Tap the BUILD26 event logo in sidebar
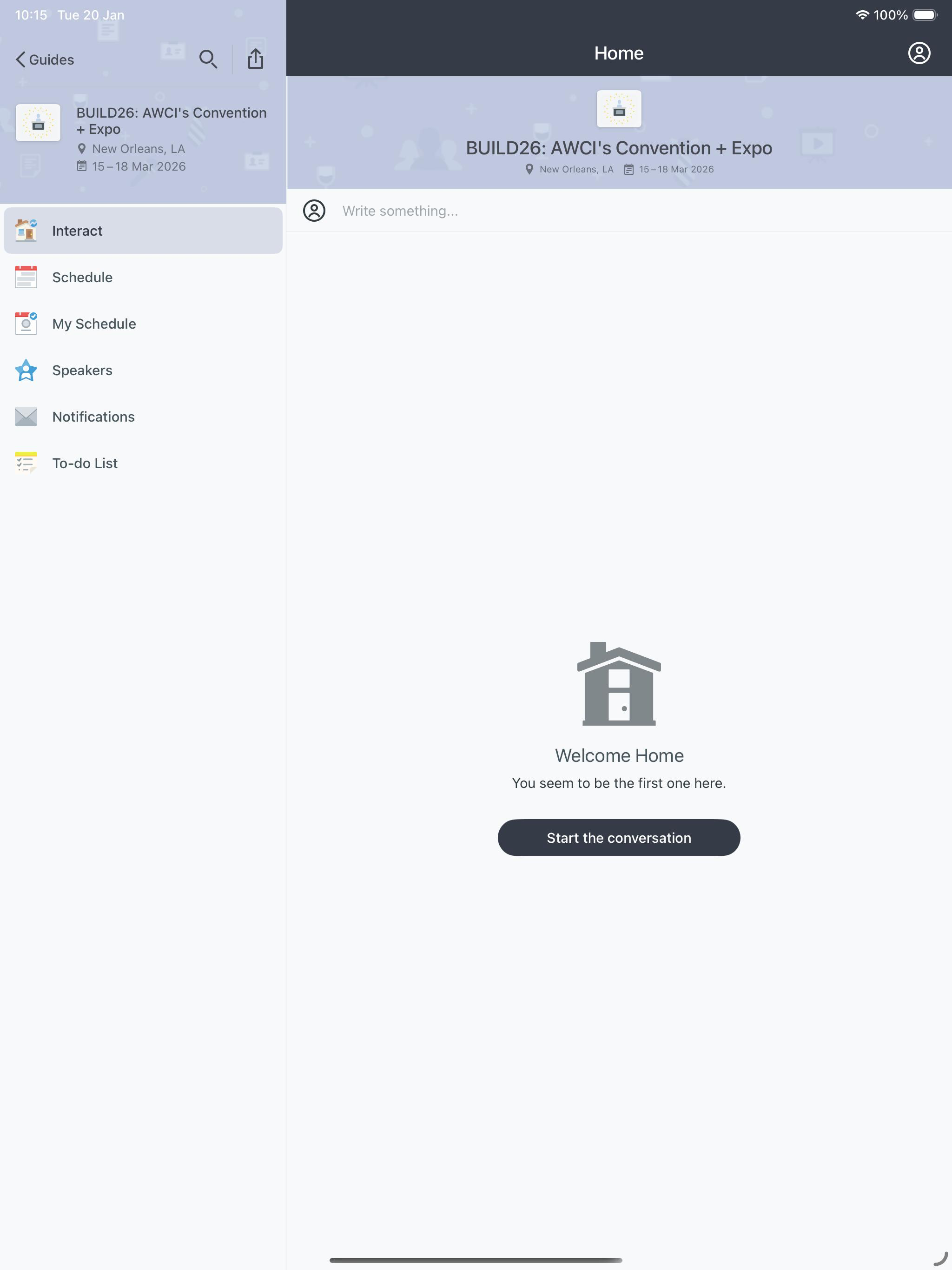 coord(38,123)
